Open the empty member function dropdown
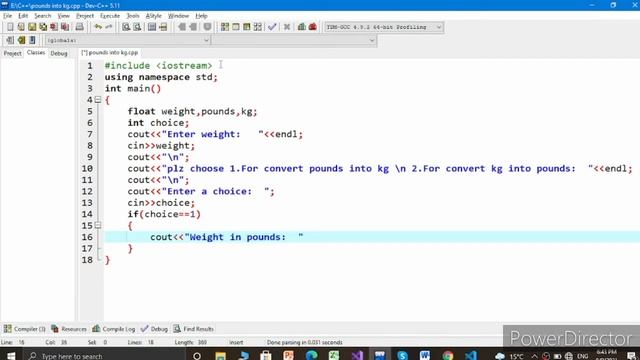This screenshot has height=360, width=640. [294, 40]
